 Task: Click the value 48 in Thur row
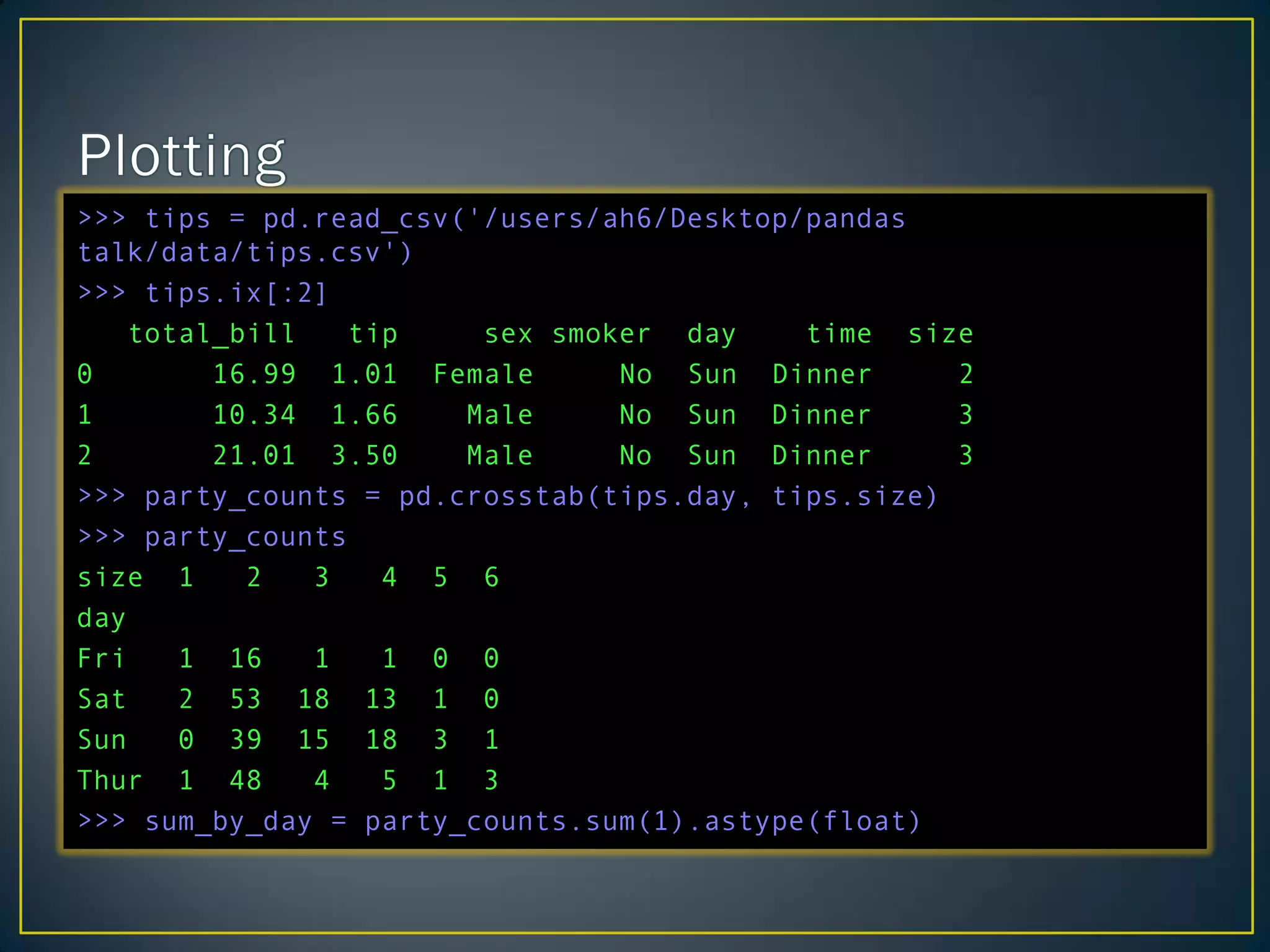(246, 780)
